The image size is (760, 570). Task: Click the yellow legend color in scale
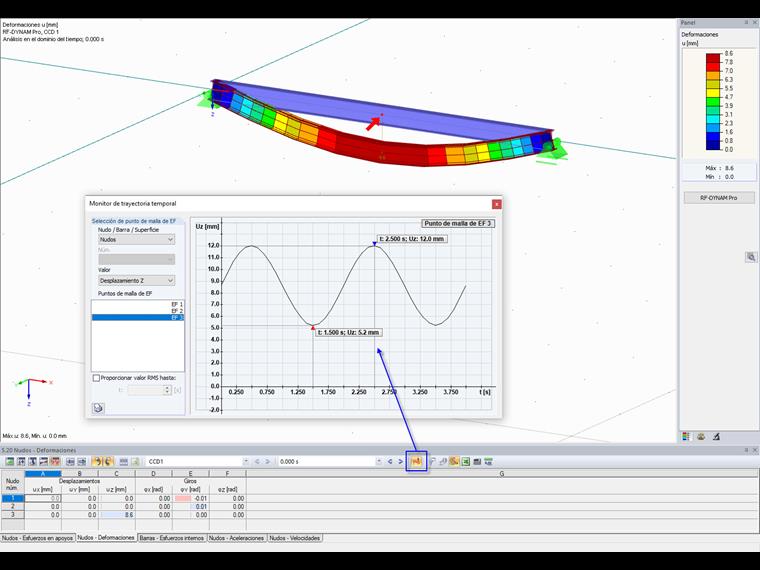pos(713,93)
